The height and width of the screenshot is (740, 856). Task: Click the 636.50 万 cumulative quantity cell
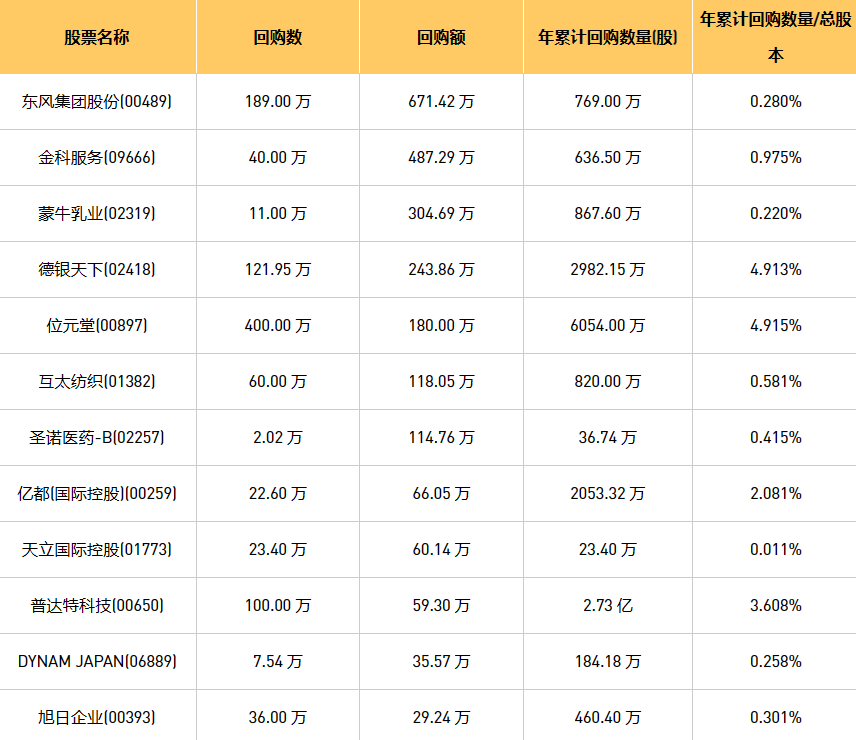coord(608,158)
